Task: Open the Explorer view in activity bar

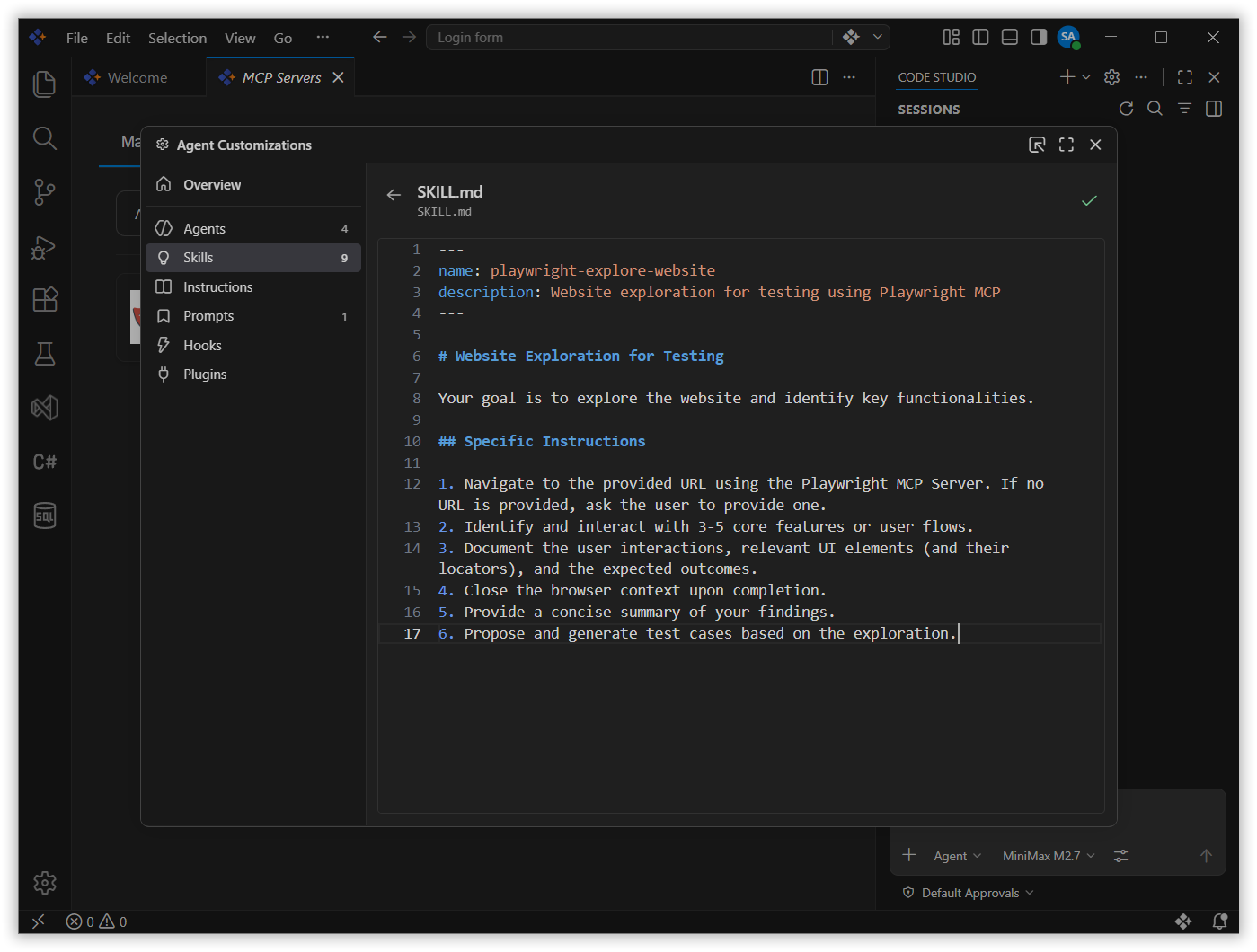Action: pos(44,84)
